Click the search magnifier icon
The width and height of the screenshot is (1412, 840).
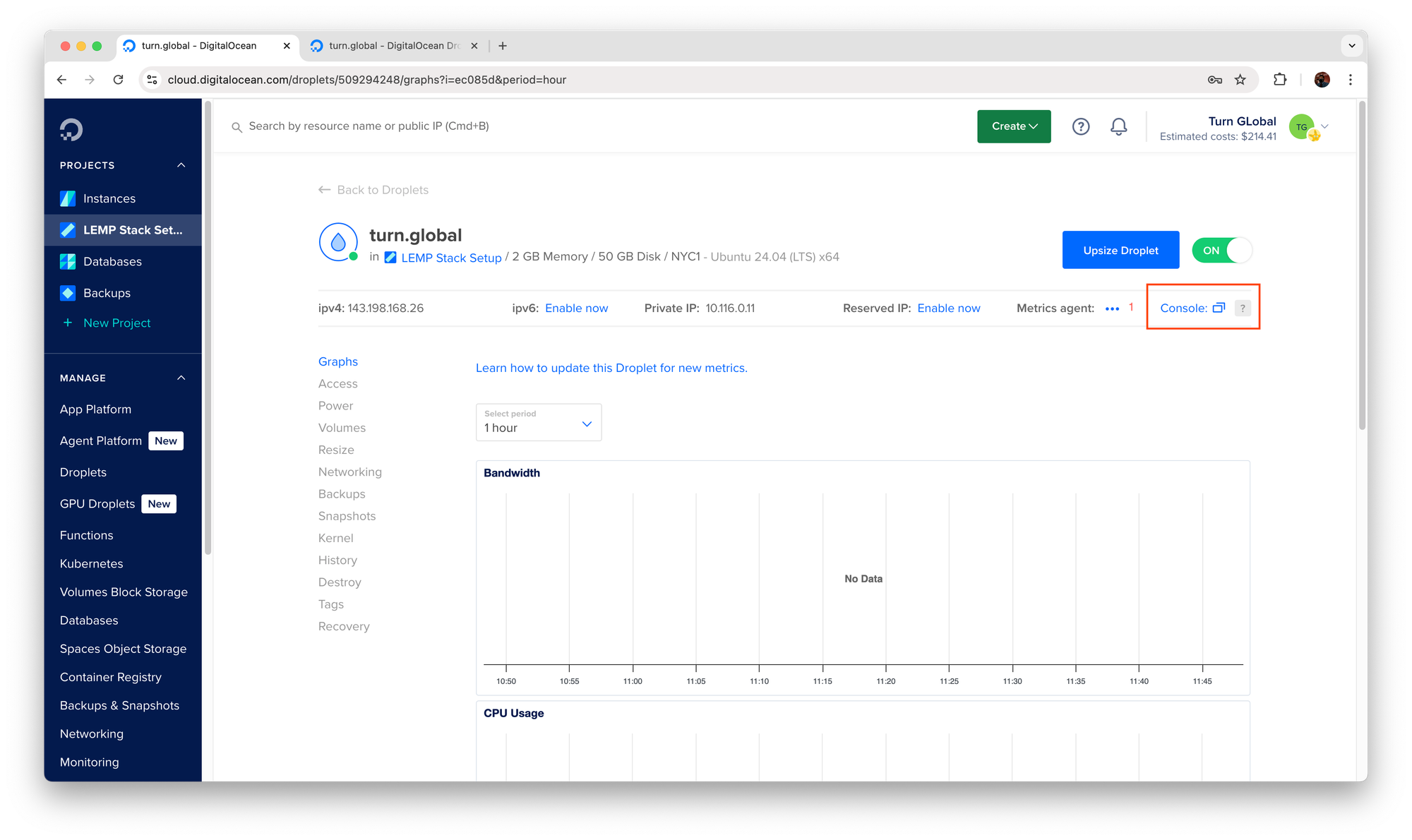tap(237, 127)
